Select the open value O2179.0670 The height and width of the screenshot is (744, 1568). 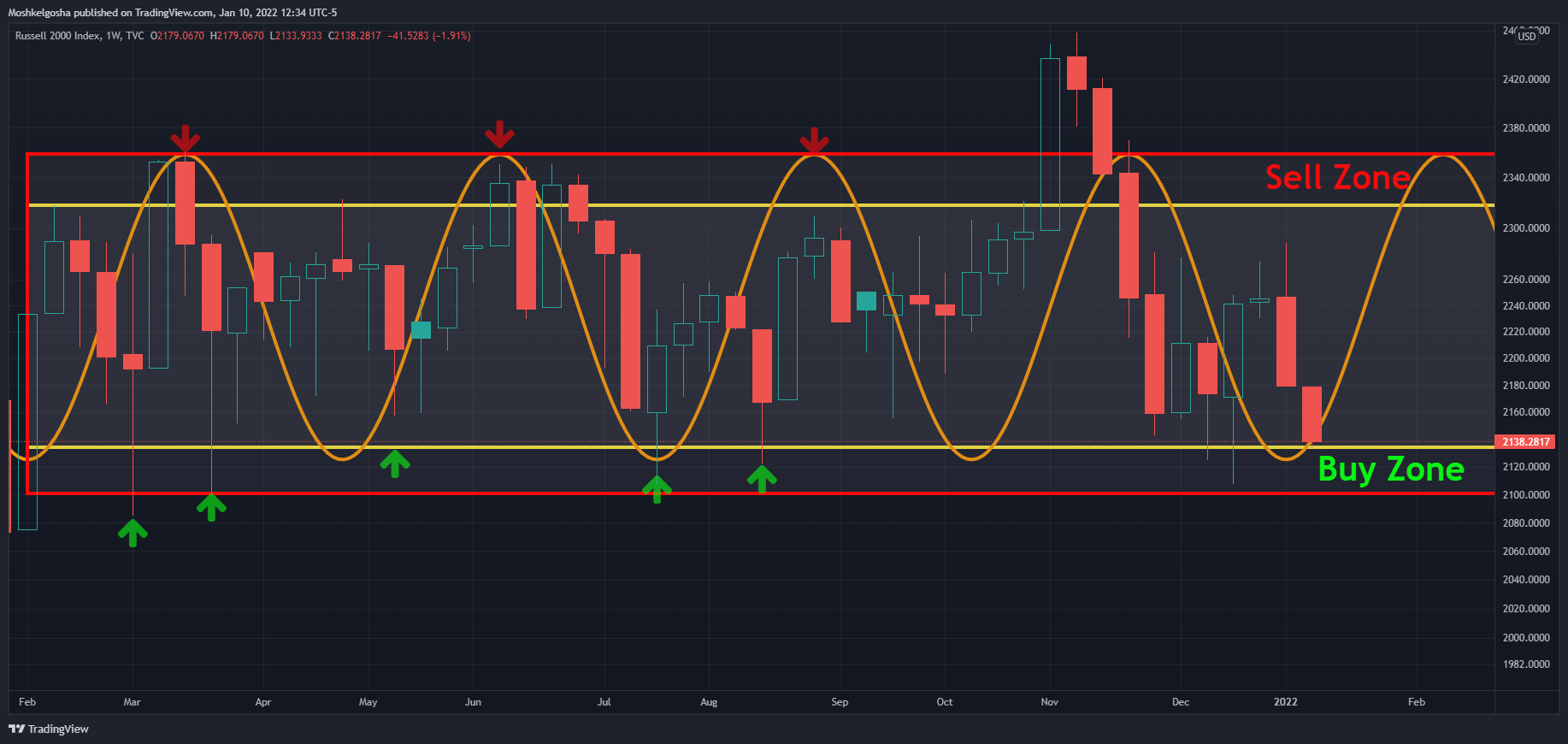click(x=177, y=36)
